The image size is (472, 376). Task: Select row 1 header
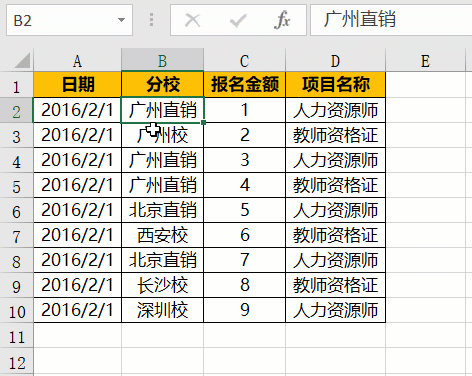(17, 85)
